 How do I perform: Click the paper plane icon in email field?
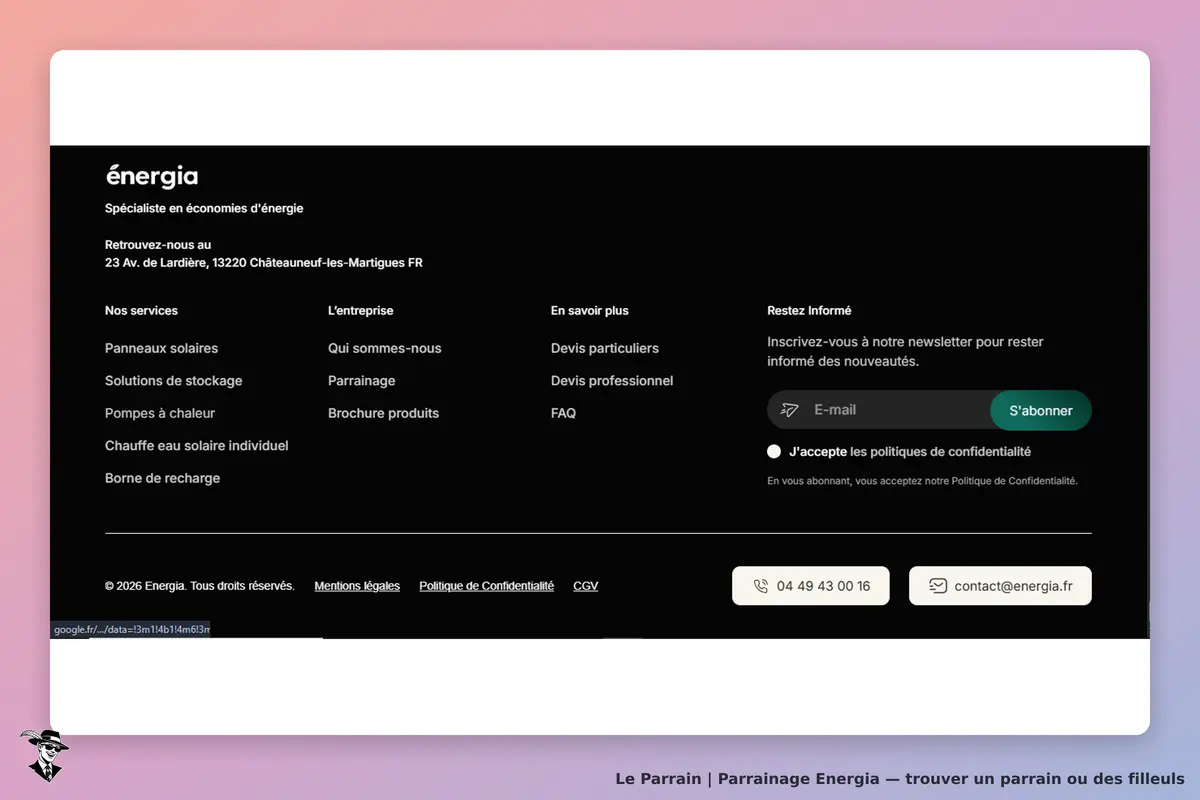click(790, 410)
